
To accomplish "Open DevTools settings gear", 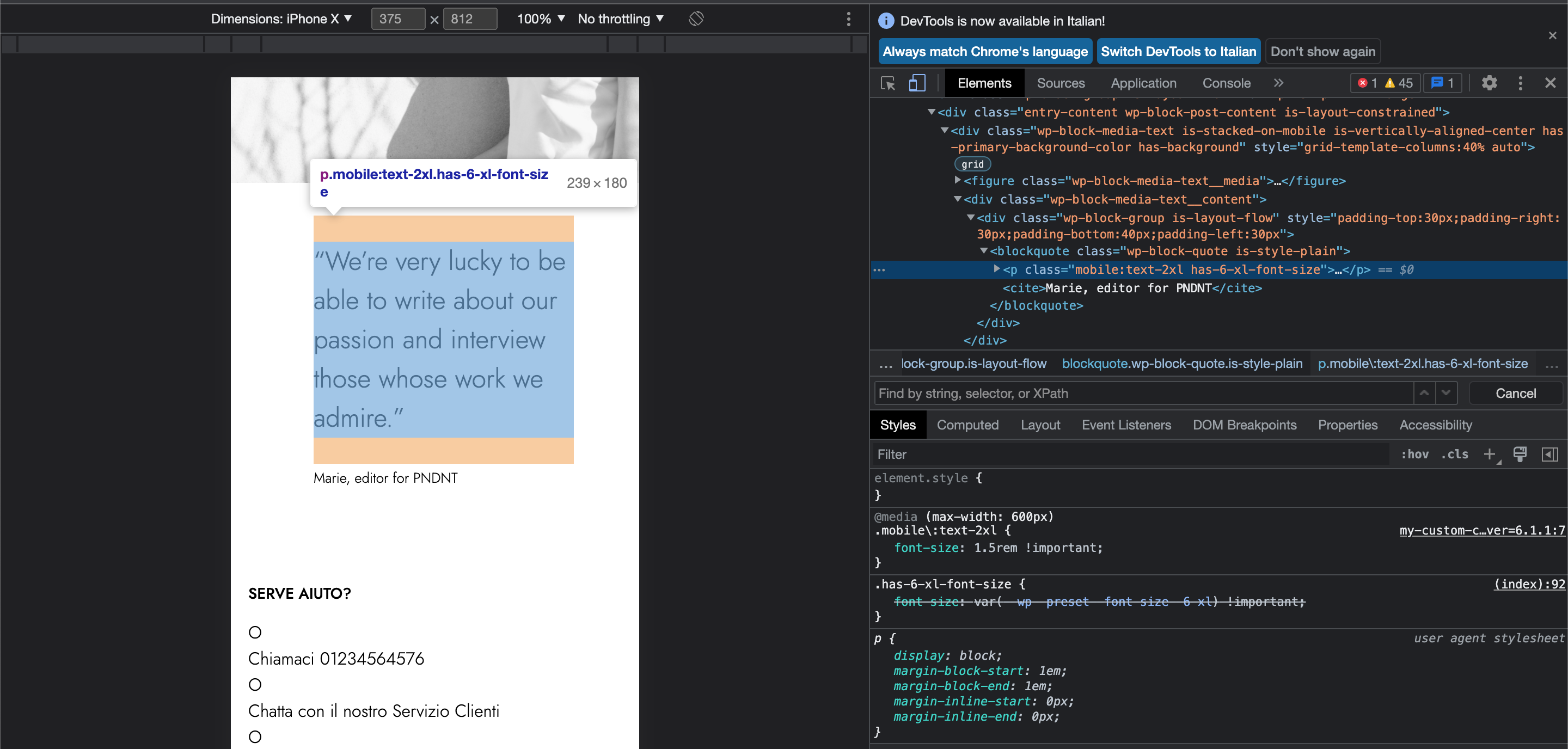I will [x=1489, y=83].
